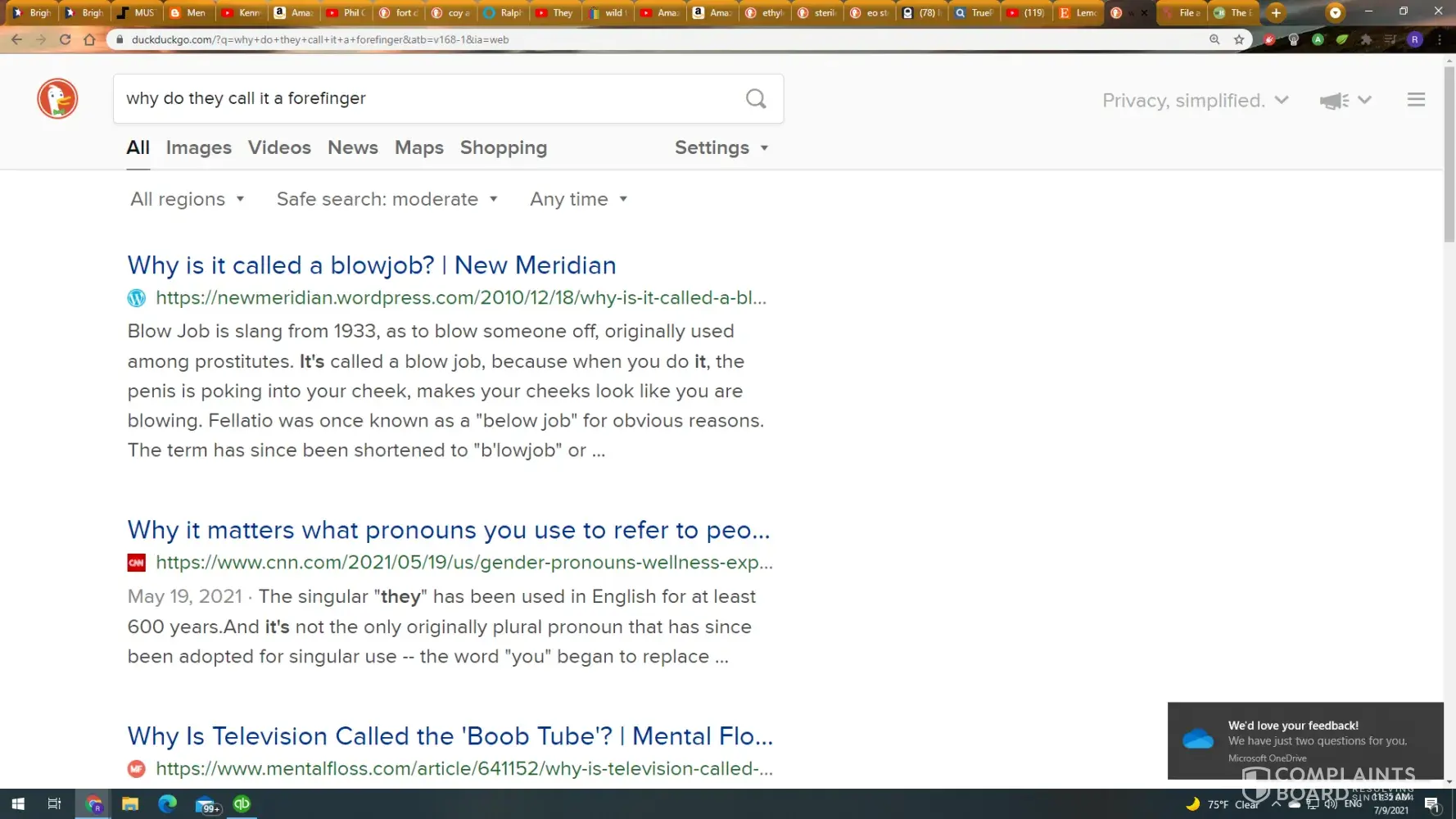Open Safe search: moderate dropdown
This screenshot has width=1456, height=819.
tap(387, 199)
